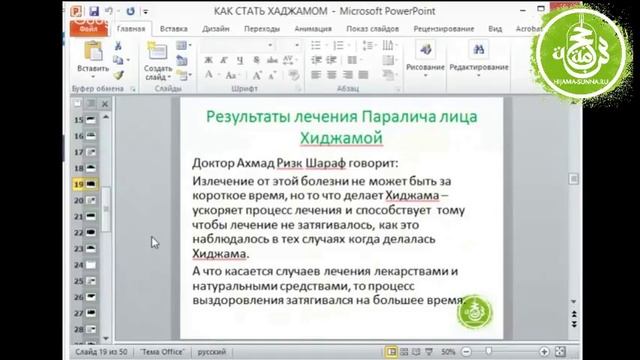Click the Increase font size icon

coord(257,75)
